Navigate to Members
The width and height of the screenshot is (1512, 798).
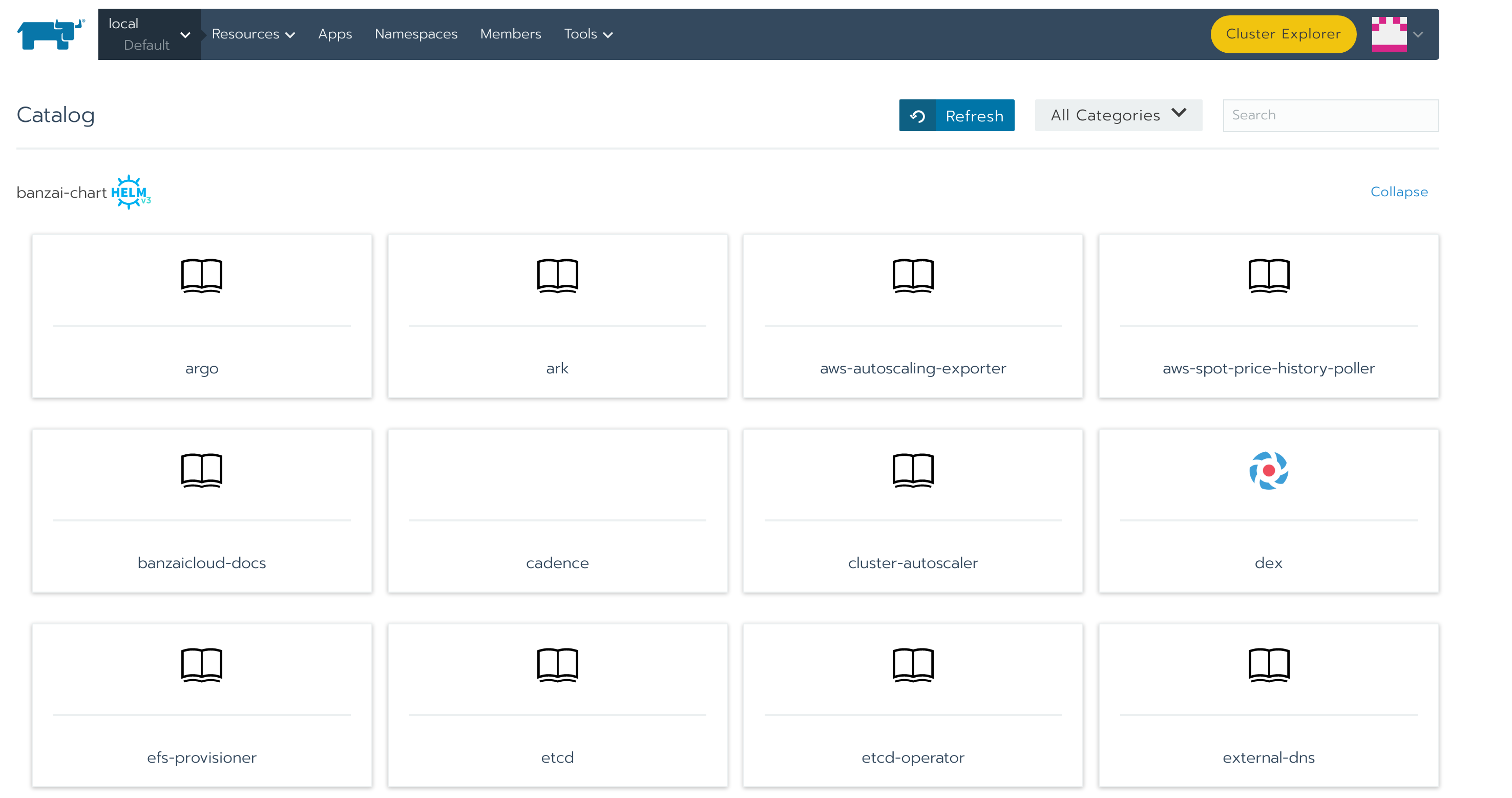point(510,34)
